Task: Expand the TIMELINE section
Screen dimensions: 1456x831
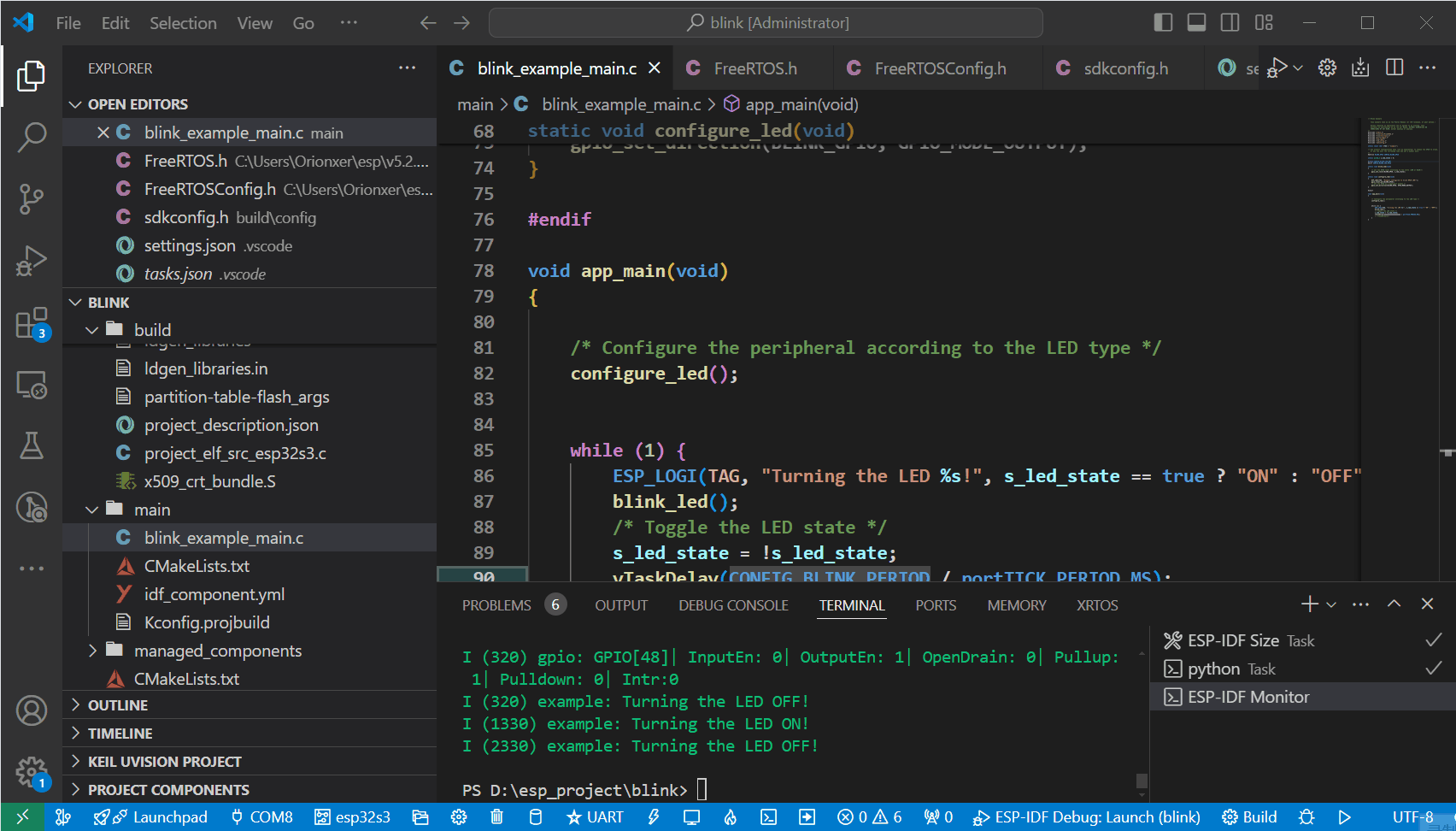Action: pyautogui.click(x=250, y=734)
